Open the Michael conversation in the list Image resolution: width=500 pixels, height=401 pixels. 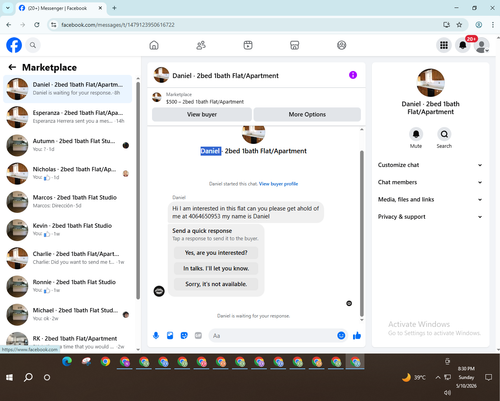(x=68, y=314)
